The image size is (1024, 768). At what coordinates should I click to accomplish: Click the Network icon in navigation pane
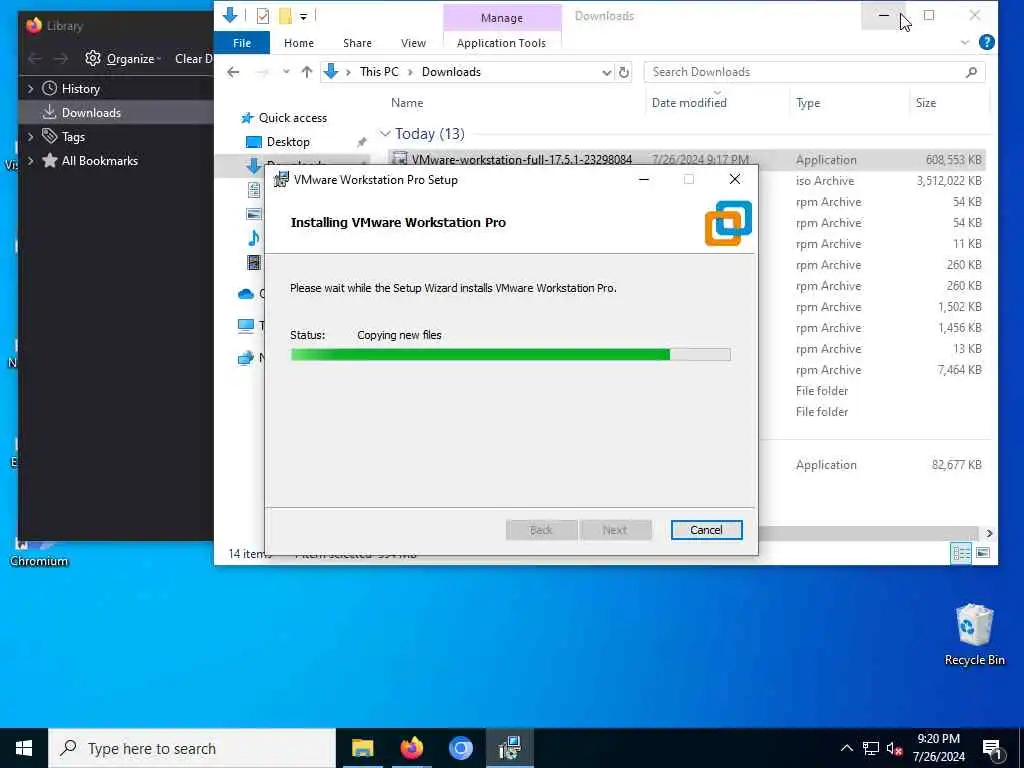pyautogui.click(x=246, y=357)
